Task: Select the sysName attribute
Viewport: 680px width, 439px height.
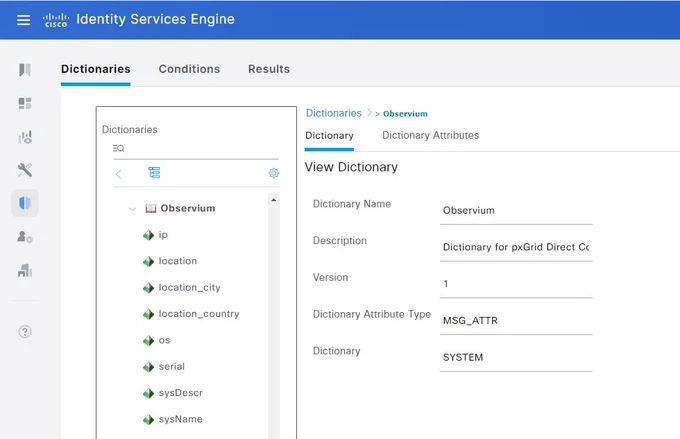Action: (x=180, y=419)
